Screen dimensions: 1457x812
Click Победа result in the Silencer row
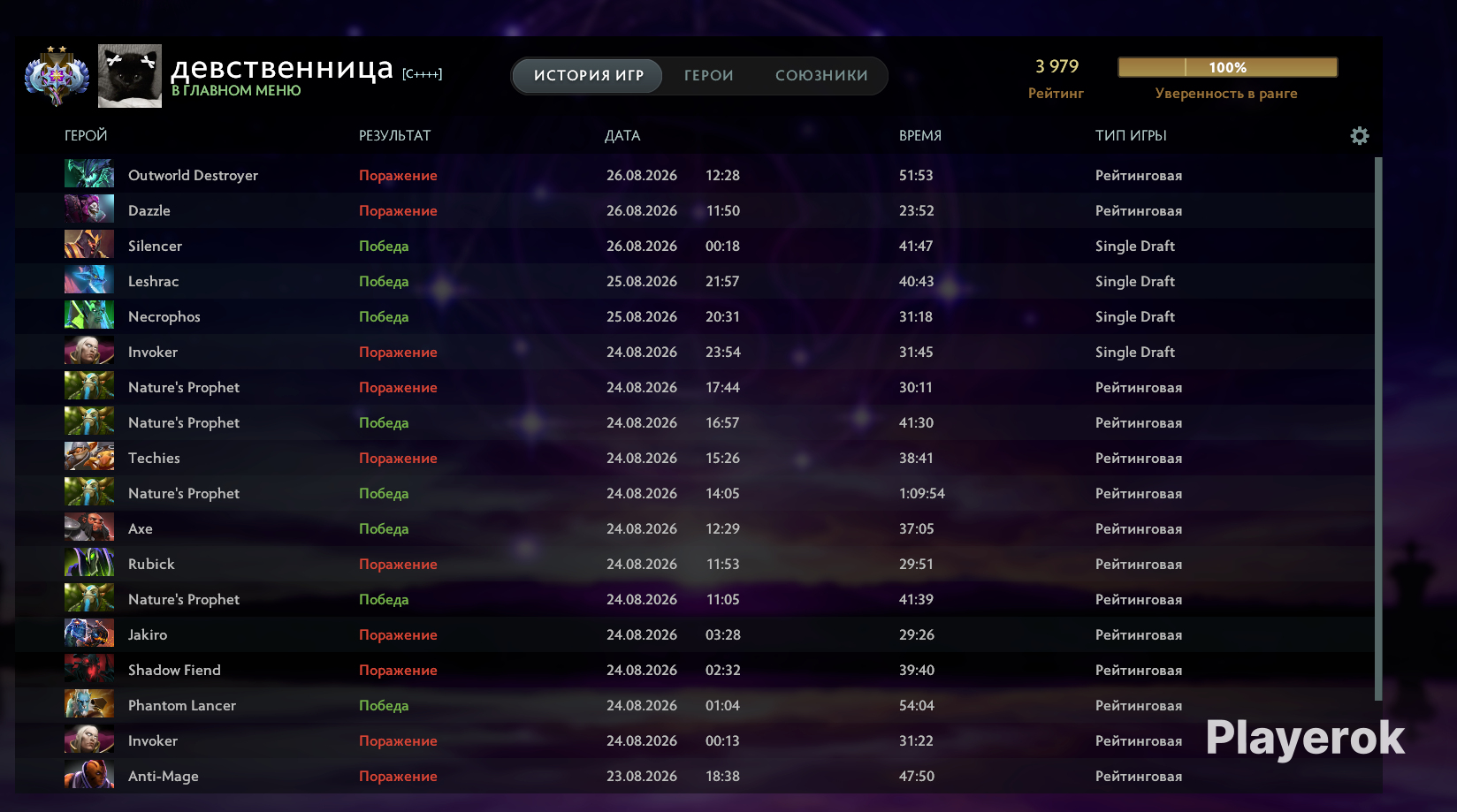384,246
